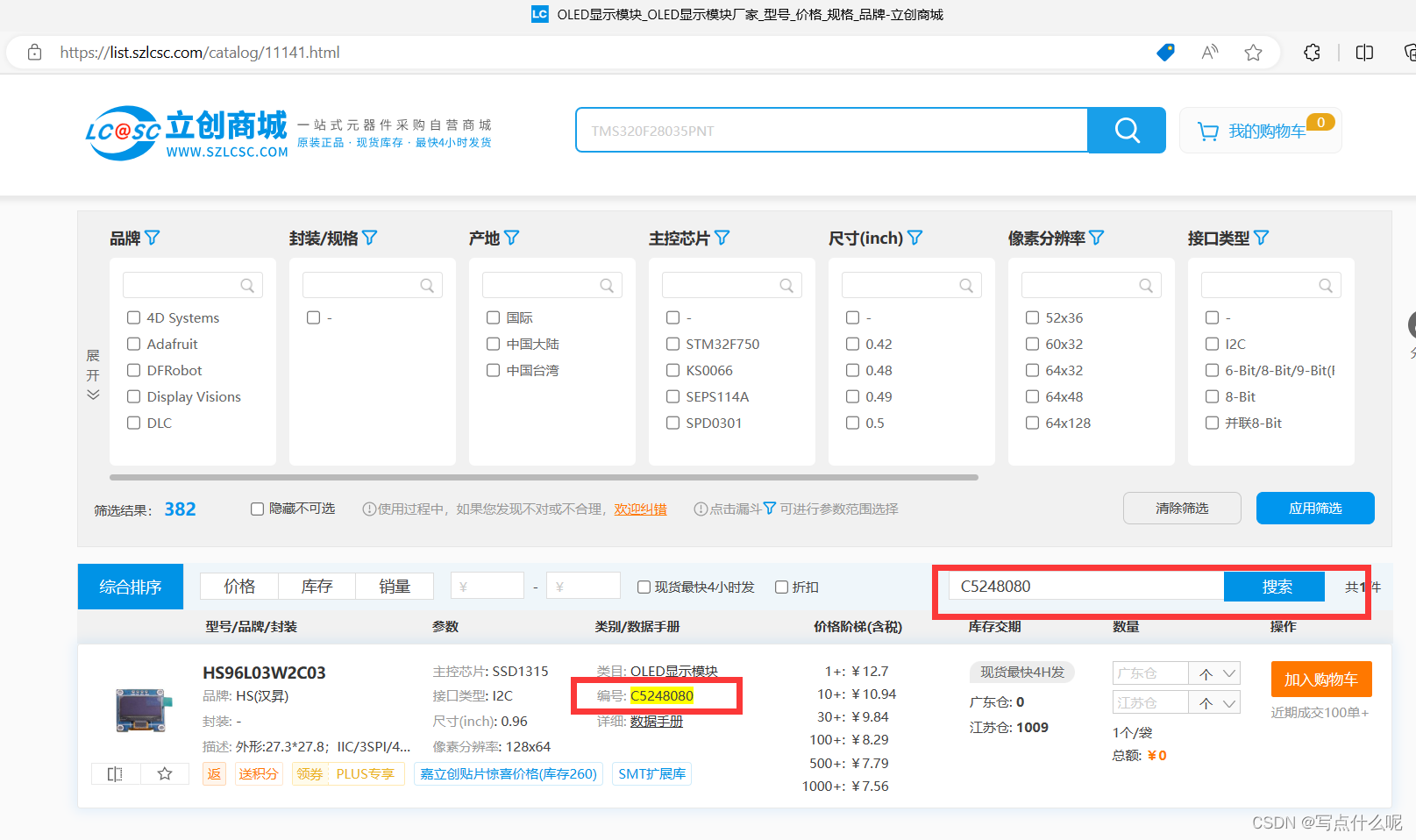The height and width of the screenshot is (840, 1416).
Task: Check the 64x128 resolution checkbox
Action: (1033, 423)
